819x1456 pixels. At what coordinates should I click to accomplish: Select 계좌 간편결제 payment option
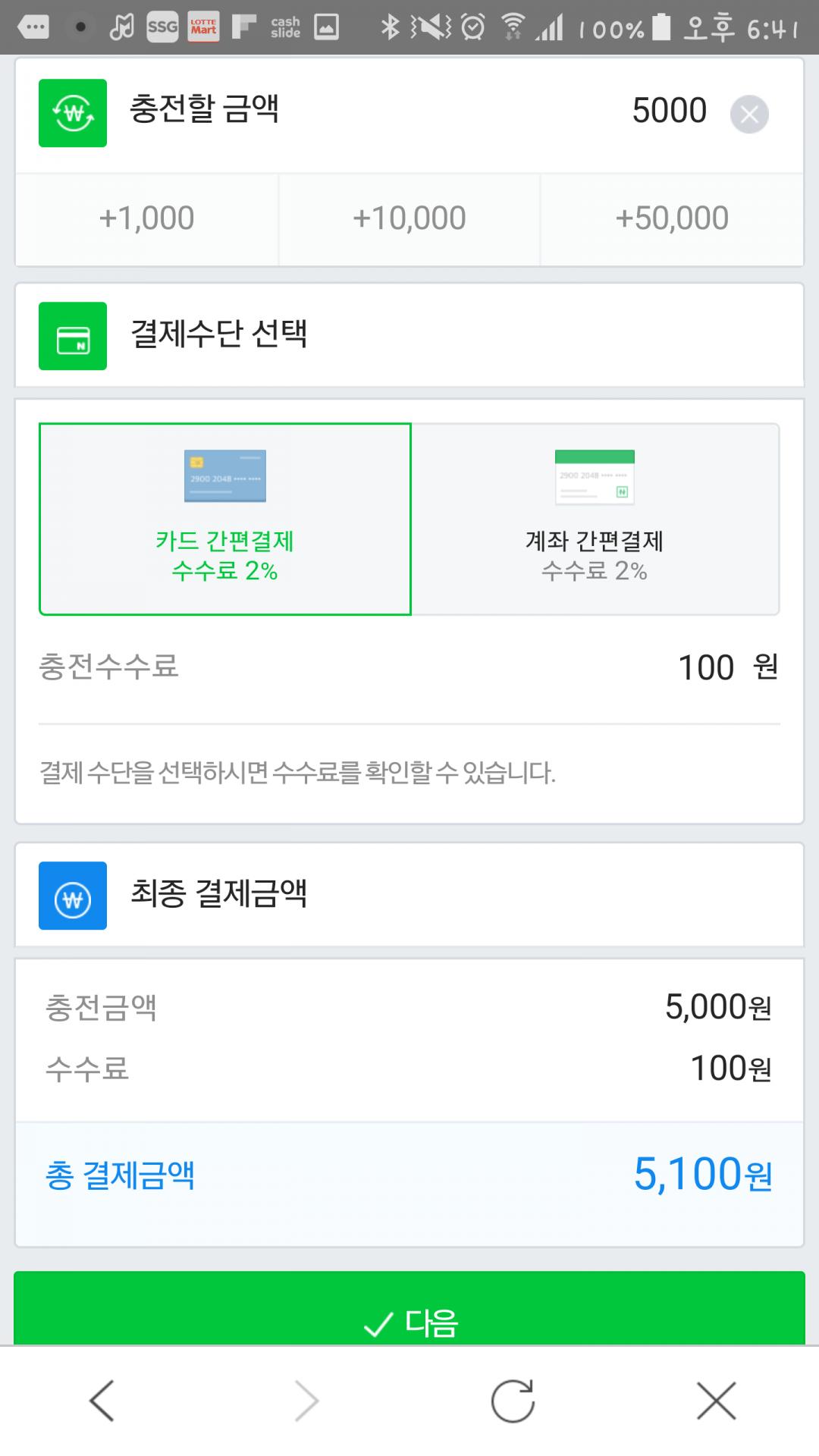pyautogui.click(x=595, y=519)
